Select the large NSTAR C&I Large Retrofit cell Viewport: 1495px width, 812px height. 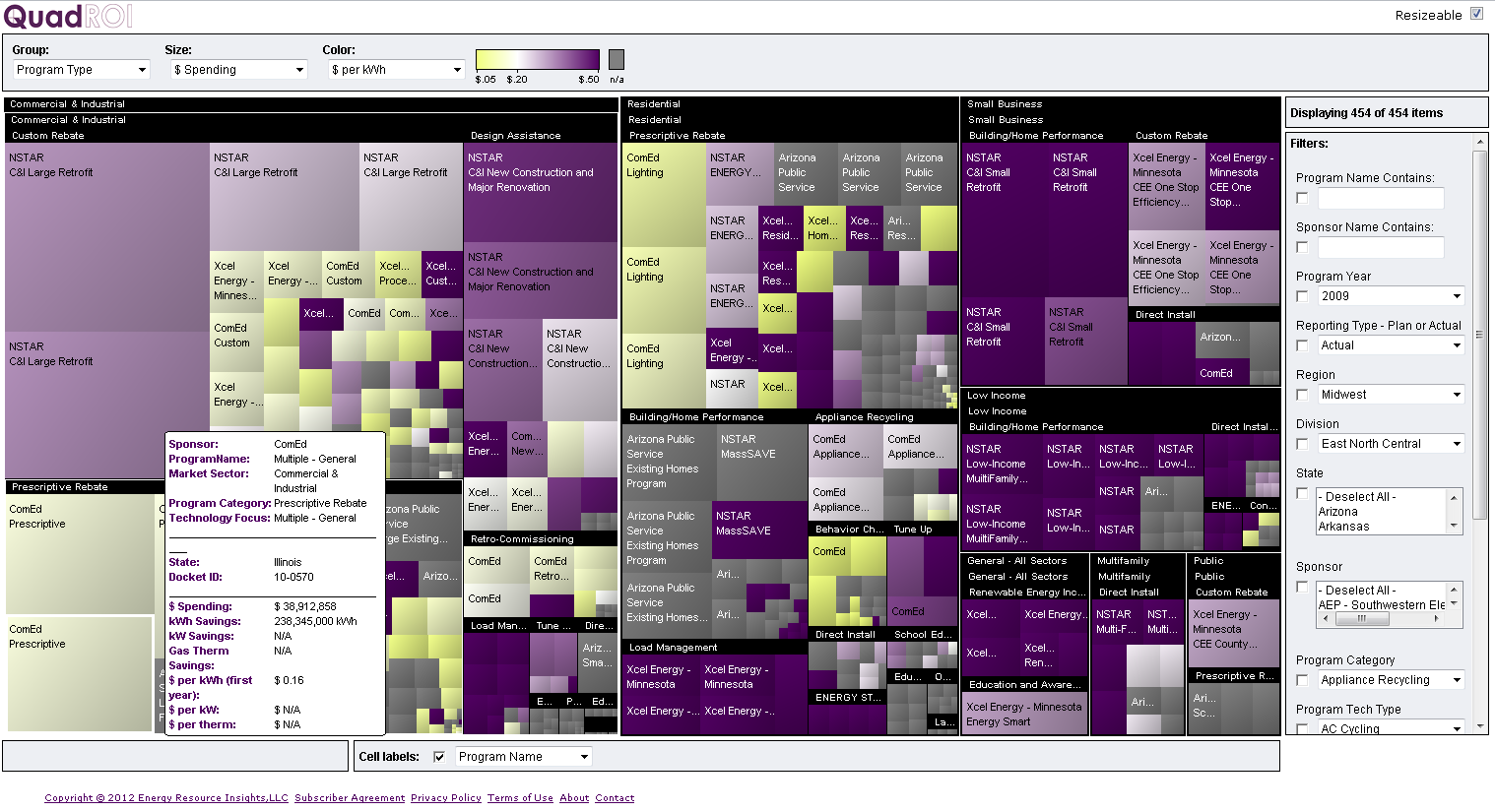[x=106, y=236]
